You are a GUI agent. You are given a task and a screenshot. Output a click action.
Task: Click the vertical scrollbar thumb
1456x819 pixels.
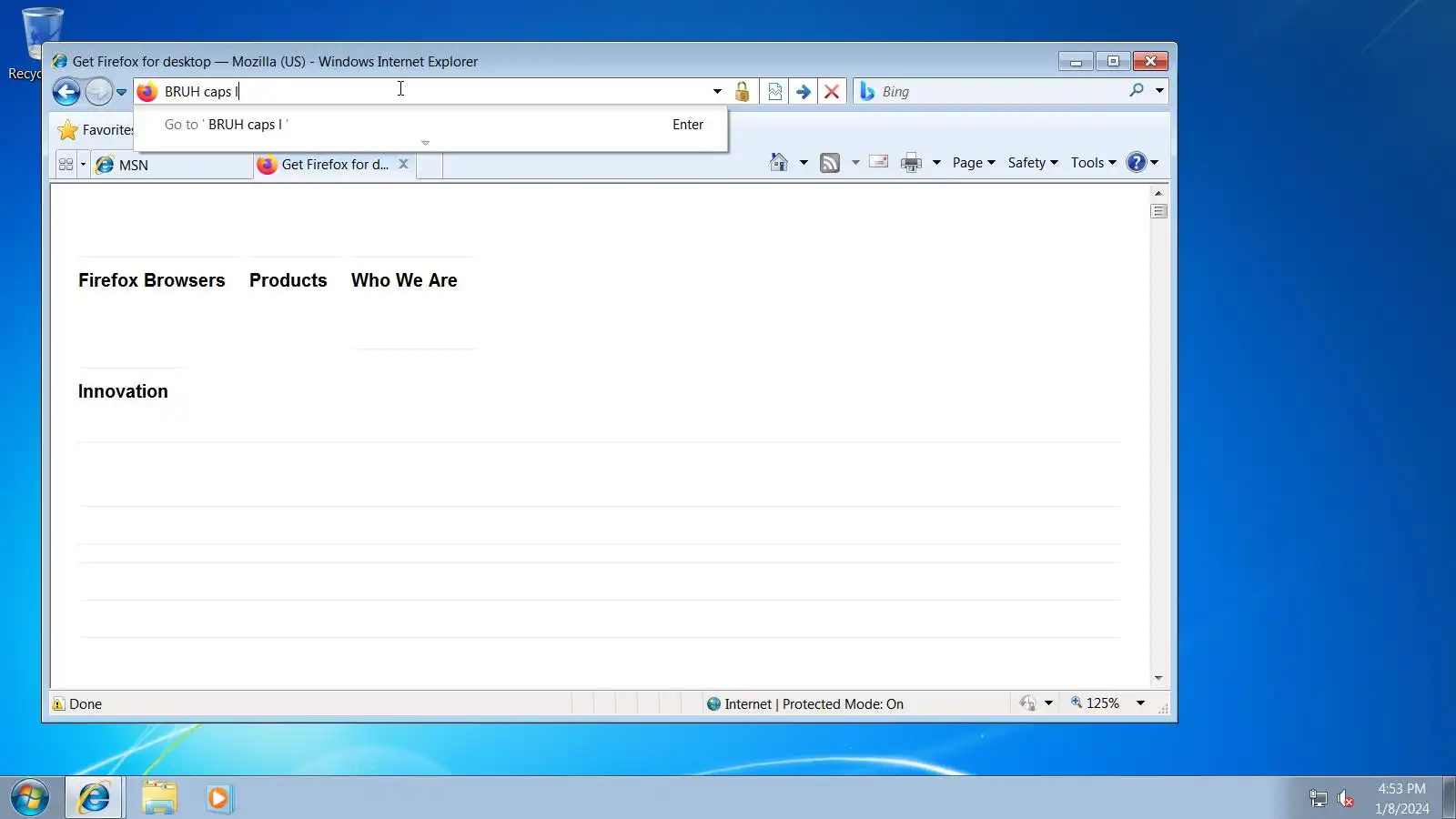point(1158,211)
